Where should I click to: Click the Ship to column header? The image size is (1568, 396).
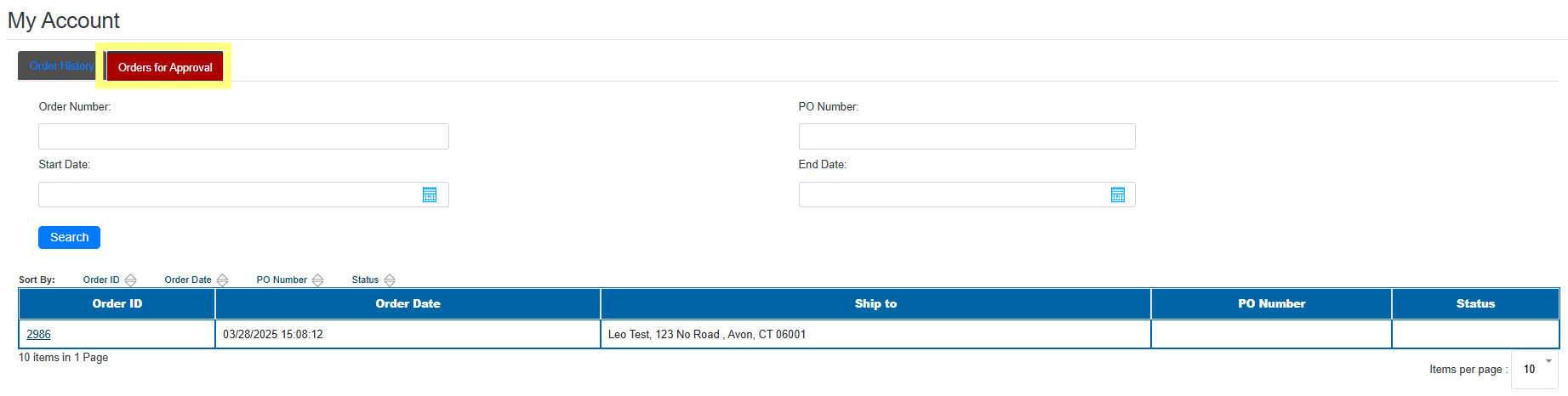875,303
